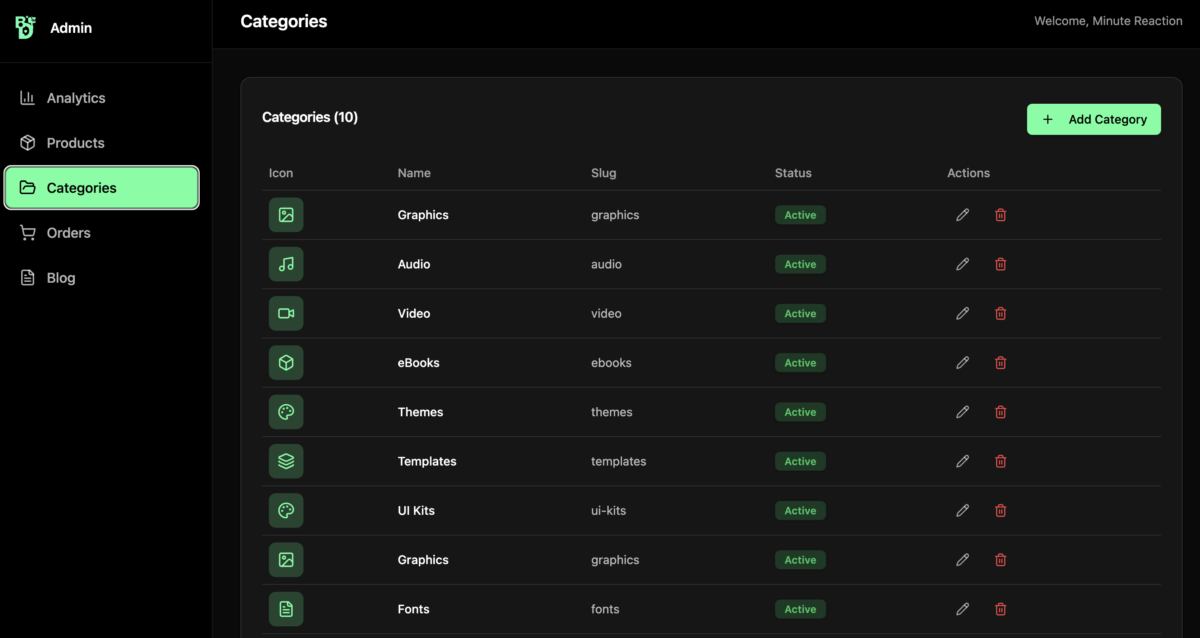
Task: Delete the Audio category via trash icon
Action: 1000,264
